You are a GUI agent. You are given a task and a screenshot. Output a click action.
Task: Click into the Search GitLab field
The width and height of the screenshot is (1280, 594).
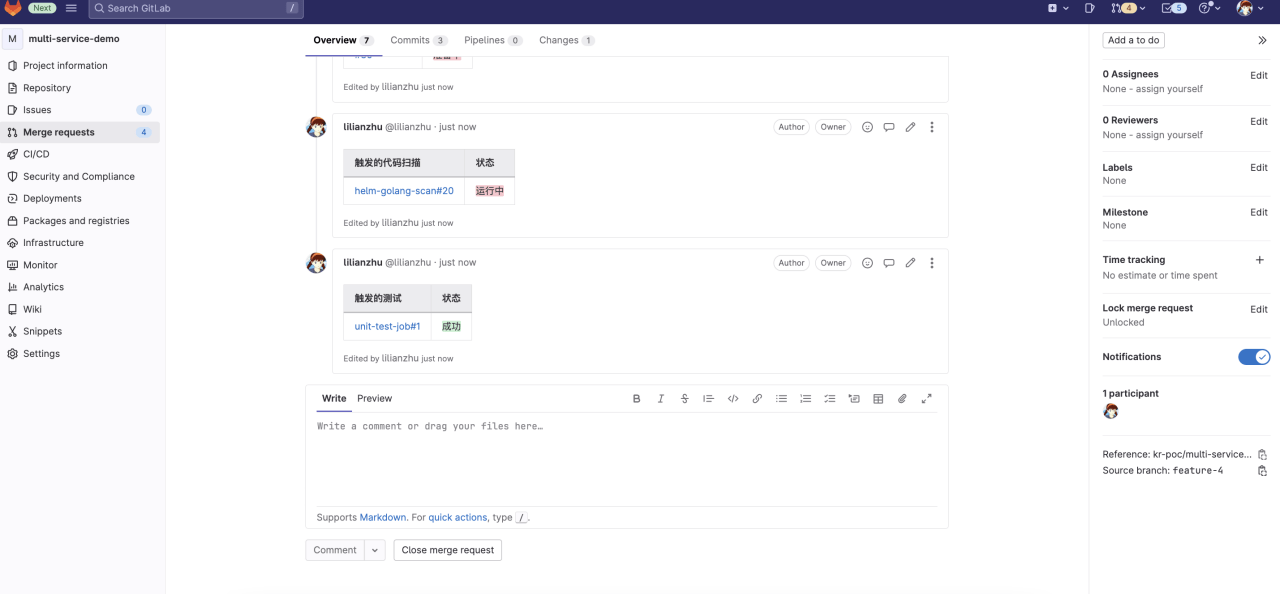coord(195,8)
